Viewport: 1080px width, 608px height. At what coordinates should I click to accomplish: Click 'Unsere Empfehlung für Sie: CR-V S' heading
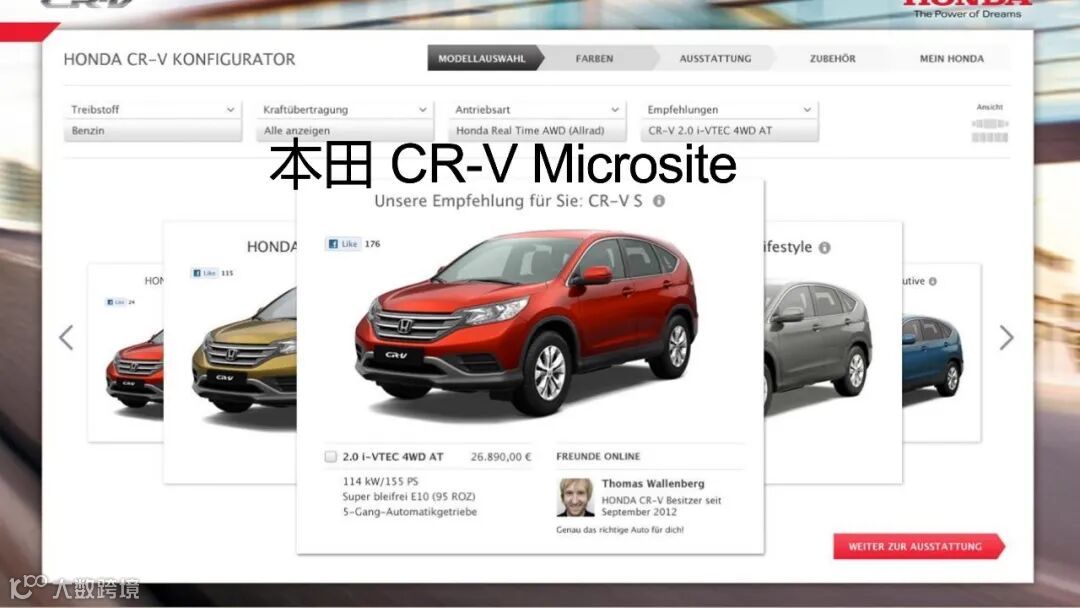(508, 201)
